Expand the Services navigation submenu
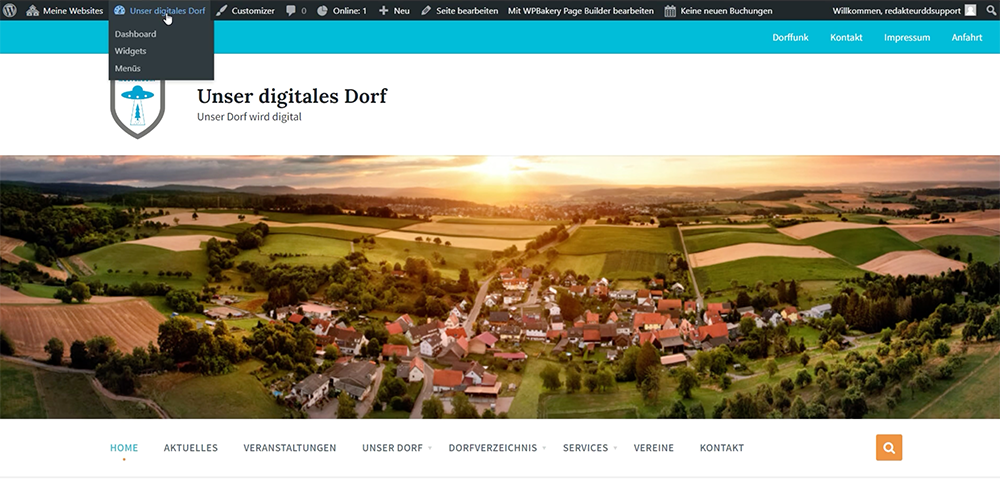1000x504 pixels. [585, 448]
